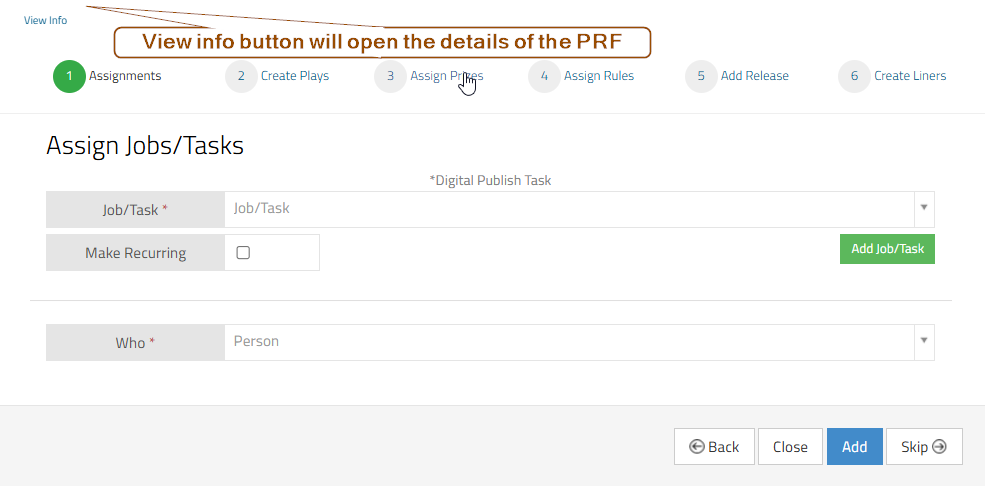Click the step 2 number circle
Viewport: 986px width, 486px height.
pos(241,76)
